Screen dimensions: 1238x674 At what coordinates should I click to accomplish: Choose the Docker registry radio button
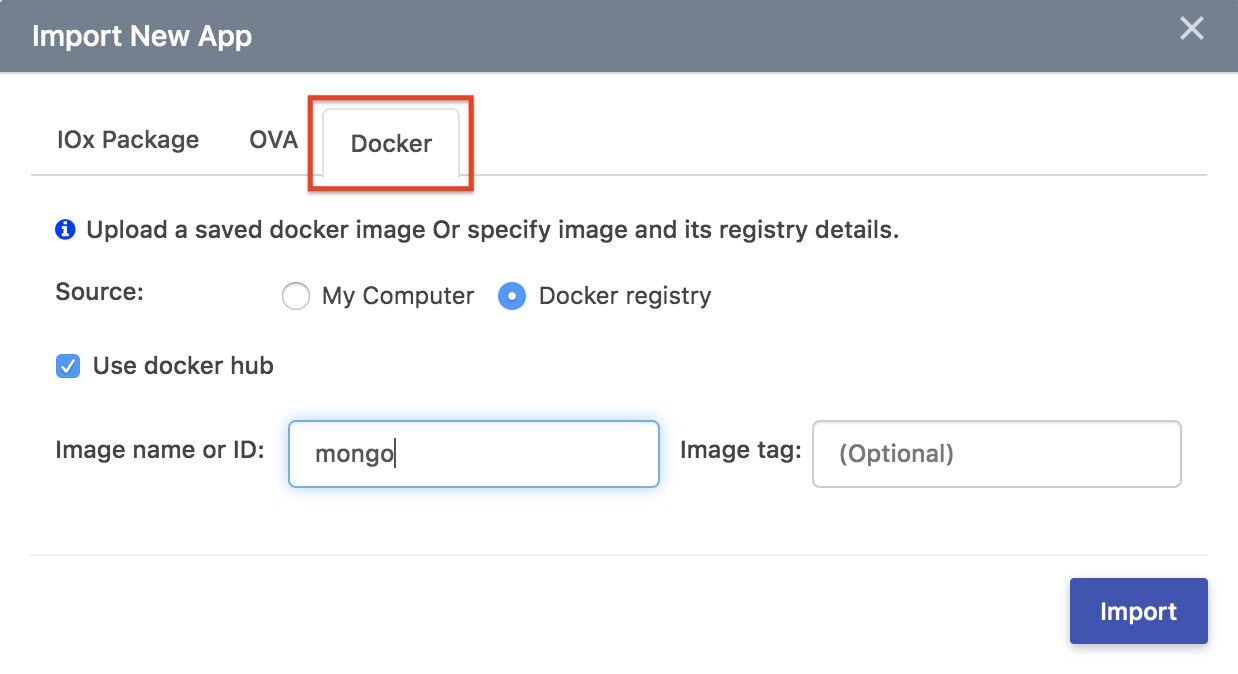click(x=512, y=297)
